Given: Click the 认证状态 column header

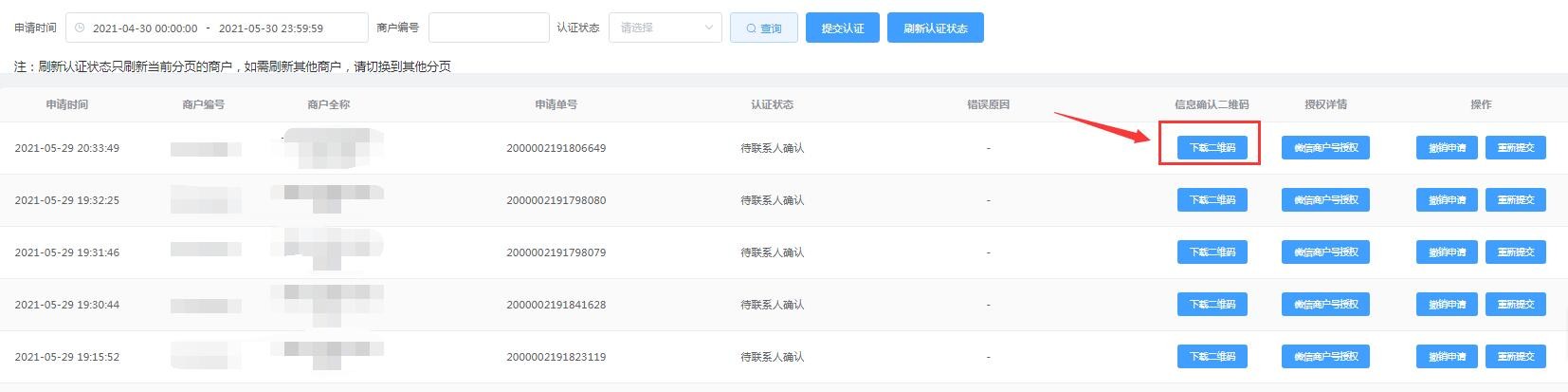Looking at the screenshot, I should click(x=772, y=104).
